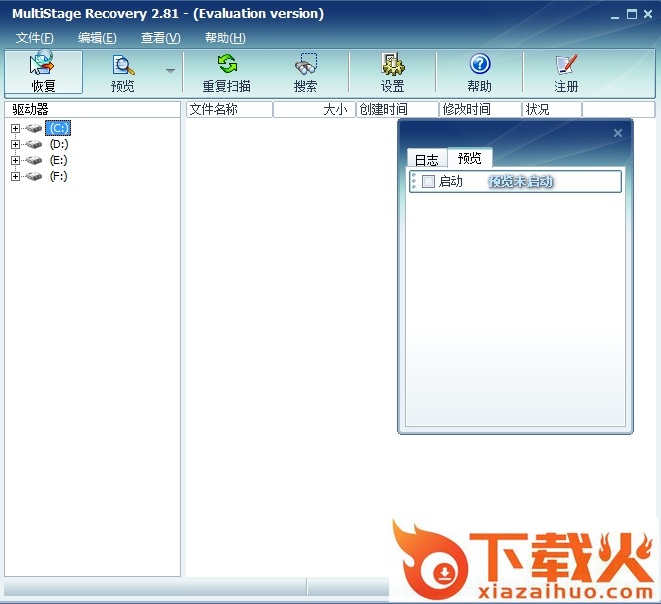Viewport: 661px width, 604px height.
Task: Open the 搜索 (Search) binoculars tool
Action: tap(306, 72)
